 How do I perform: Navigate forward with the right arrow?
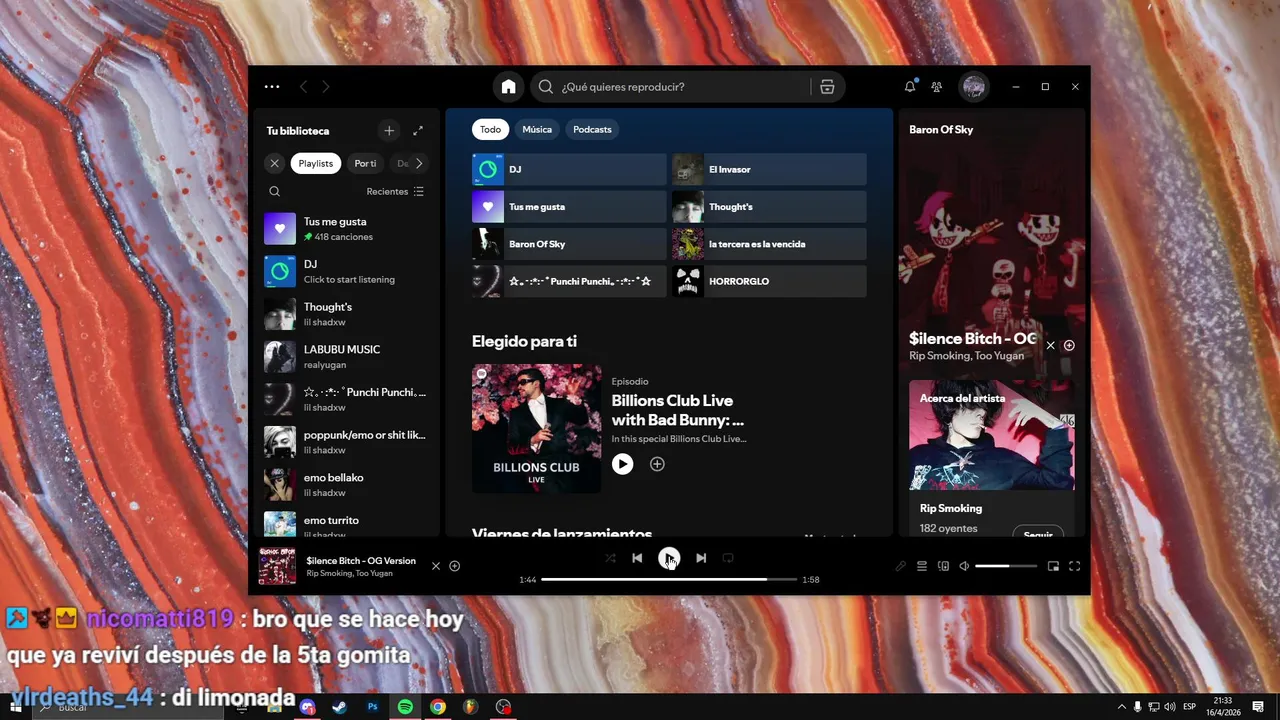coord(326,87)
